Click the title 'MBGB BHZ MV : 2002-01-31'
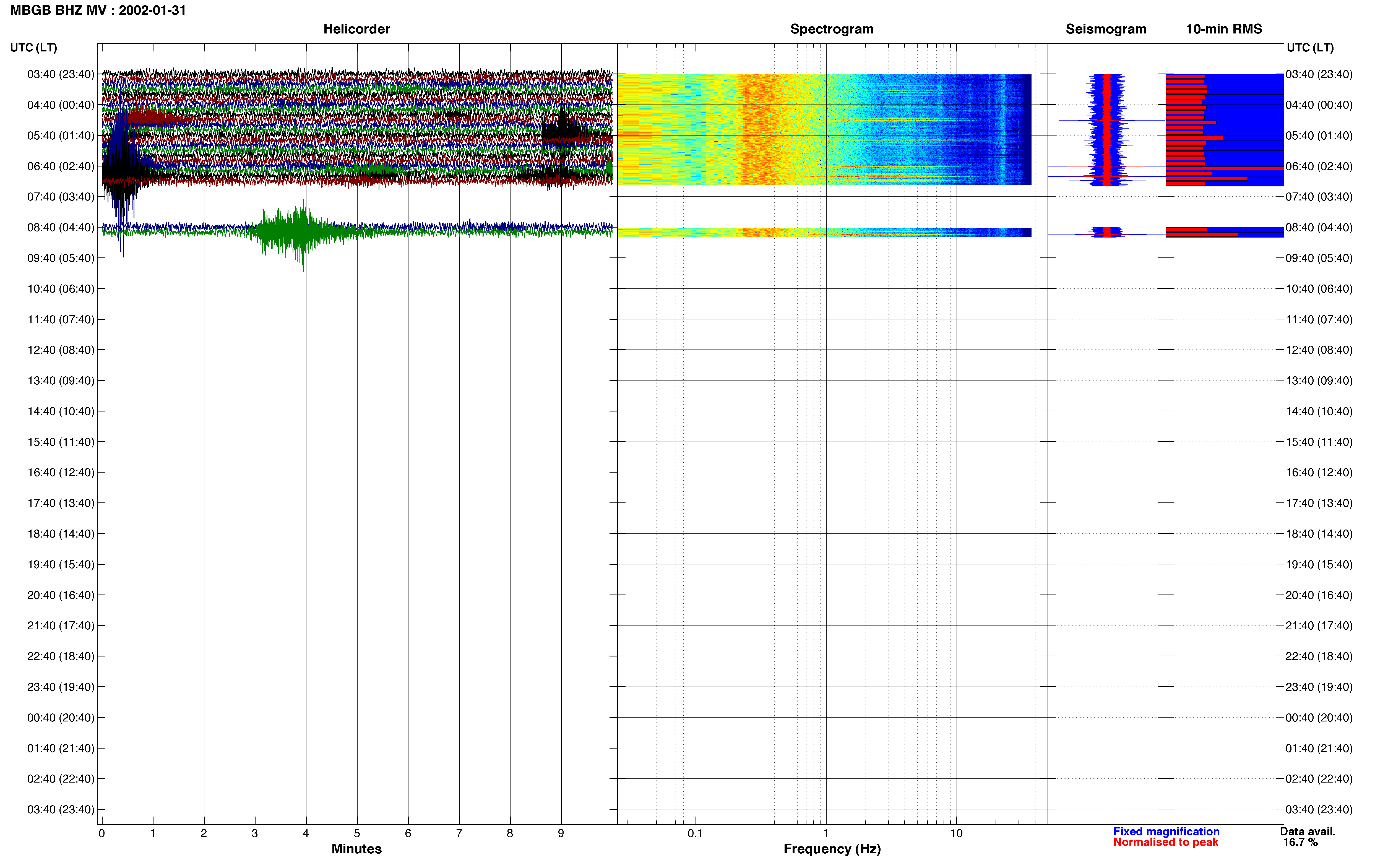Viewport: 1388px width, 868px height. 98,10
